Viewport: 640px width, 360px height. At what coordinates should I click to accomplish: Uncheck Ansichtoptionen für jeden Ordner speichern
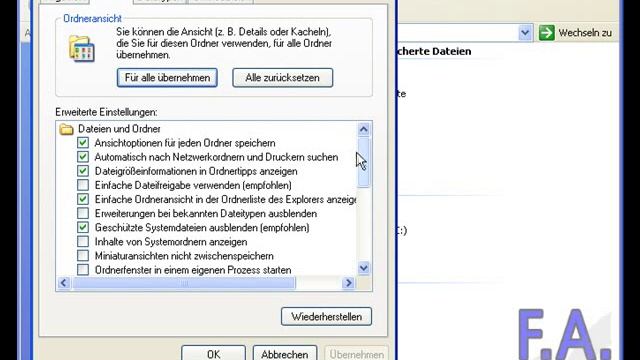(x=83, y=142)
